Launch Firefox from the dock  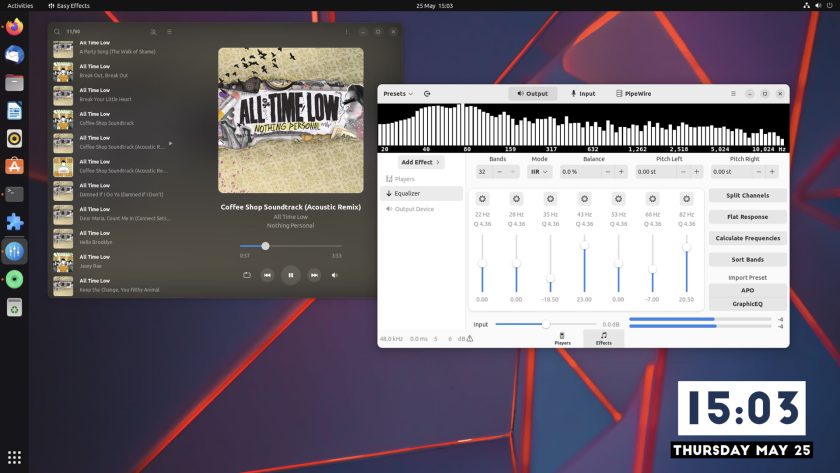[x=14, y=26]
